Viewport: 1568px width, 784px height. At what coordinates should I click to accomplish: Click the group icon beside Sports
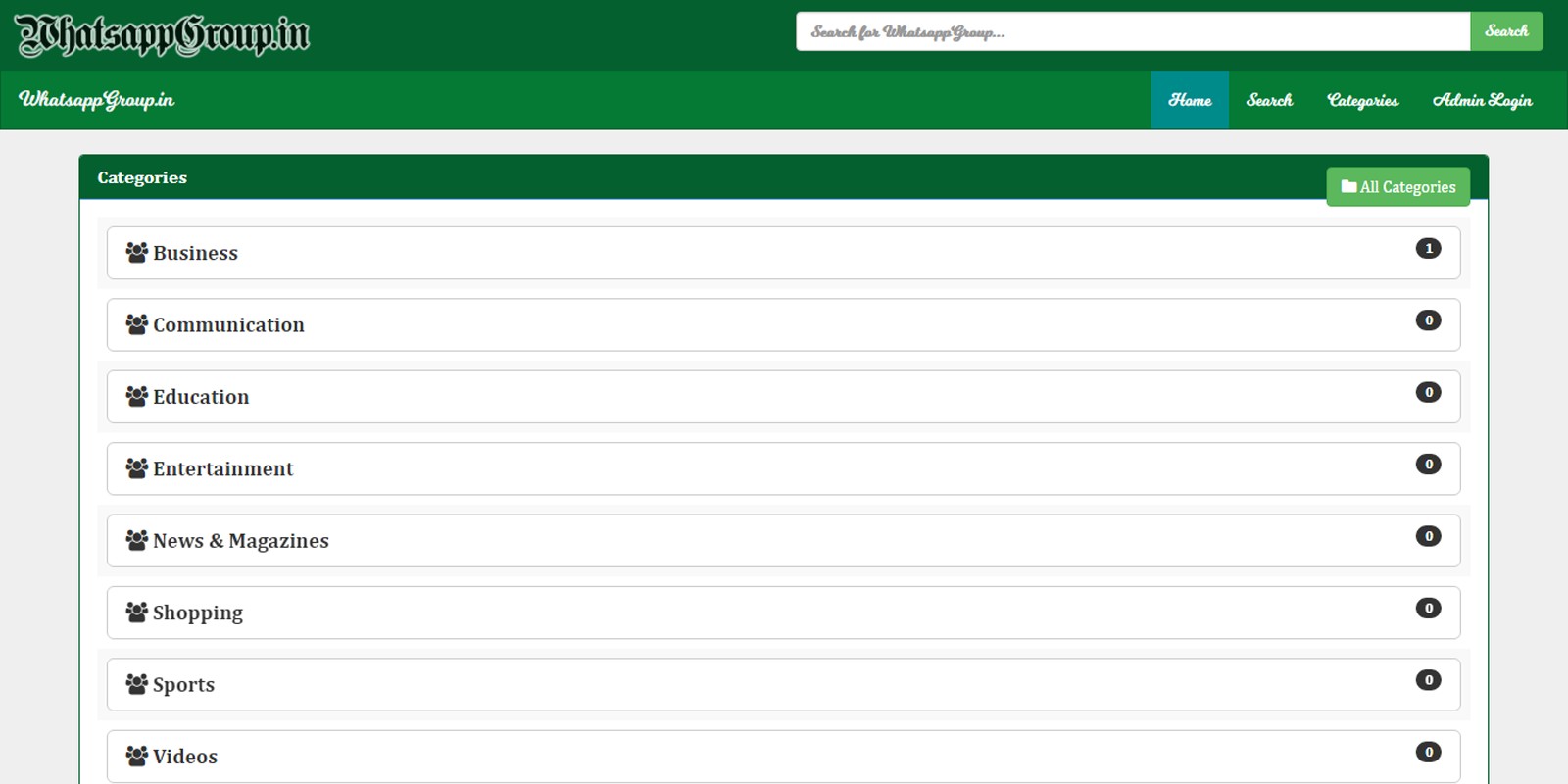tap(137, 684)
